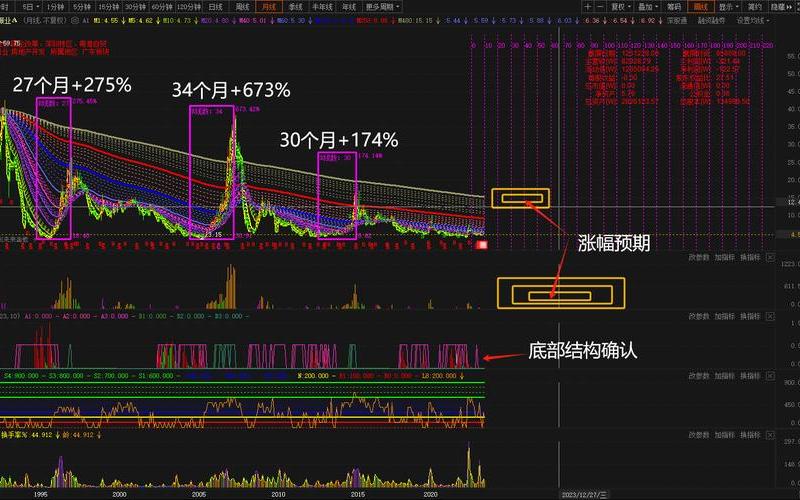Open the 复权 dropdown
This screenshot has height=500, width=800.
pos(620,7)
